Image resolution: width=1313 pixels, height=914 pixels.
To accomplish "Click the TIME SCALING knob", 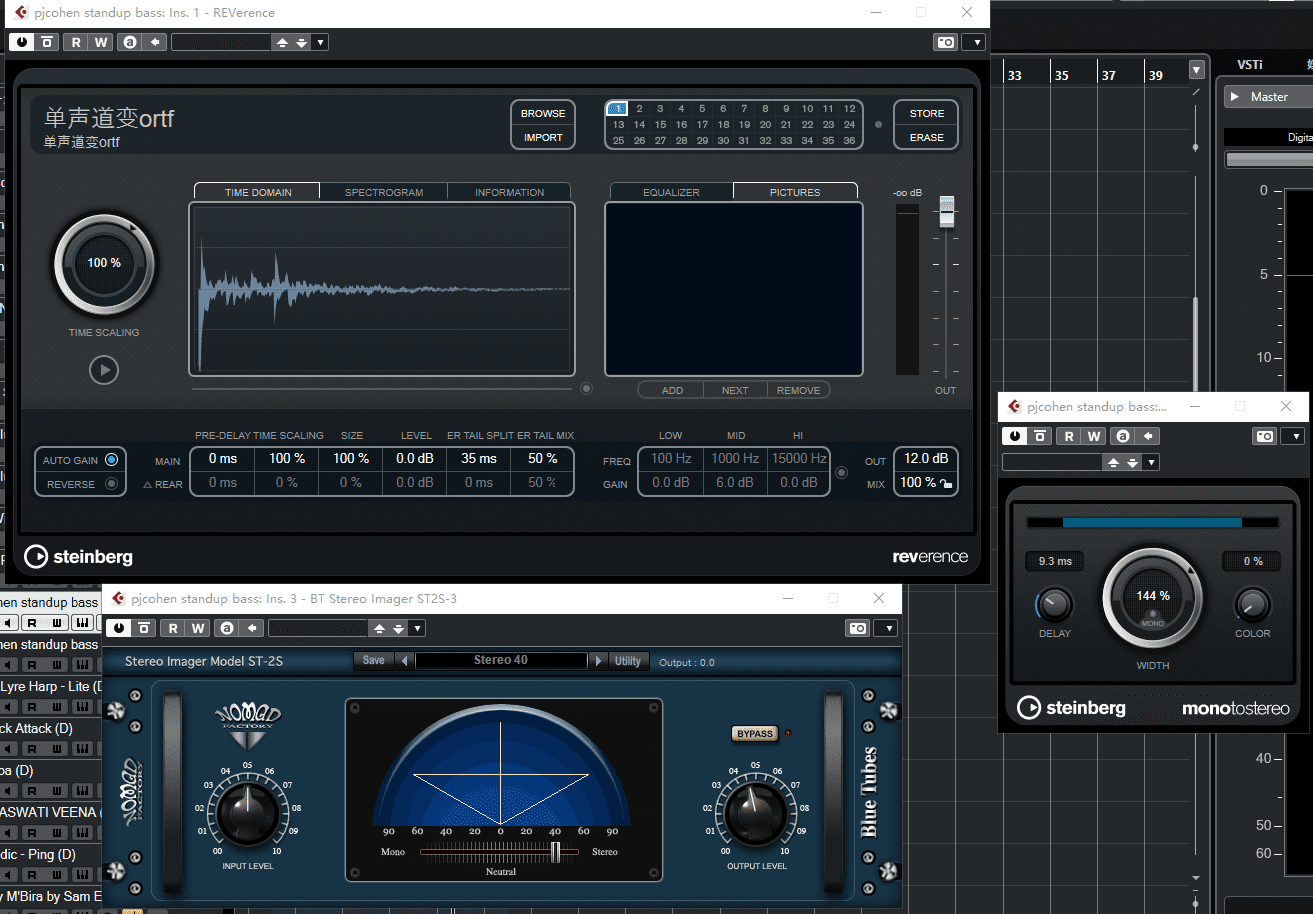I will point(104,264).
